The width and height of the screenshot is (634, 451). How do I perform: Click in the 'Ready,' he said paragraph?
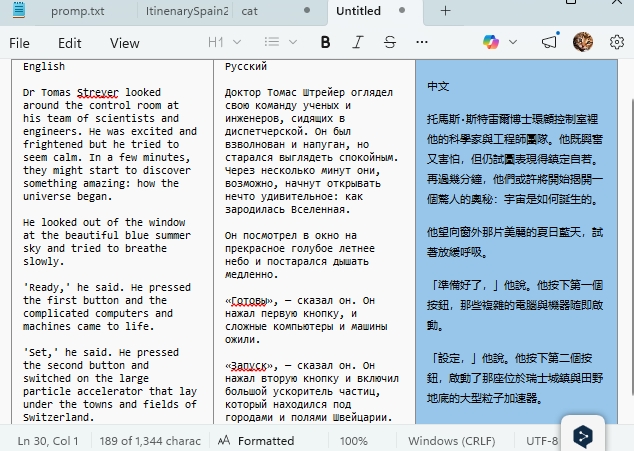pos(107,307)
